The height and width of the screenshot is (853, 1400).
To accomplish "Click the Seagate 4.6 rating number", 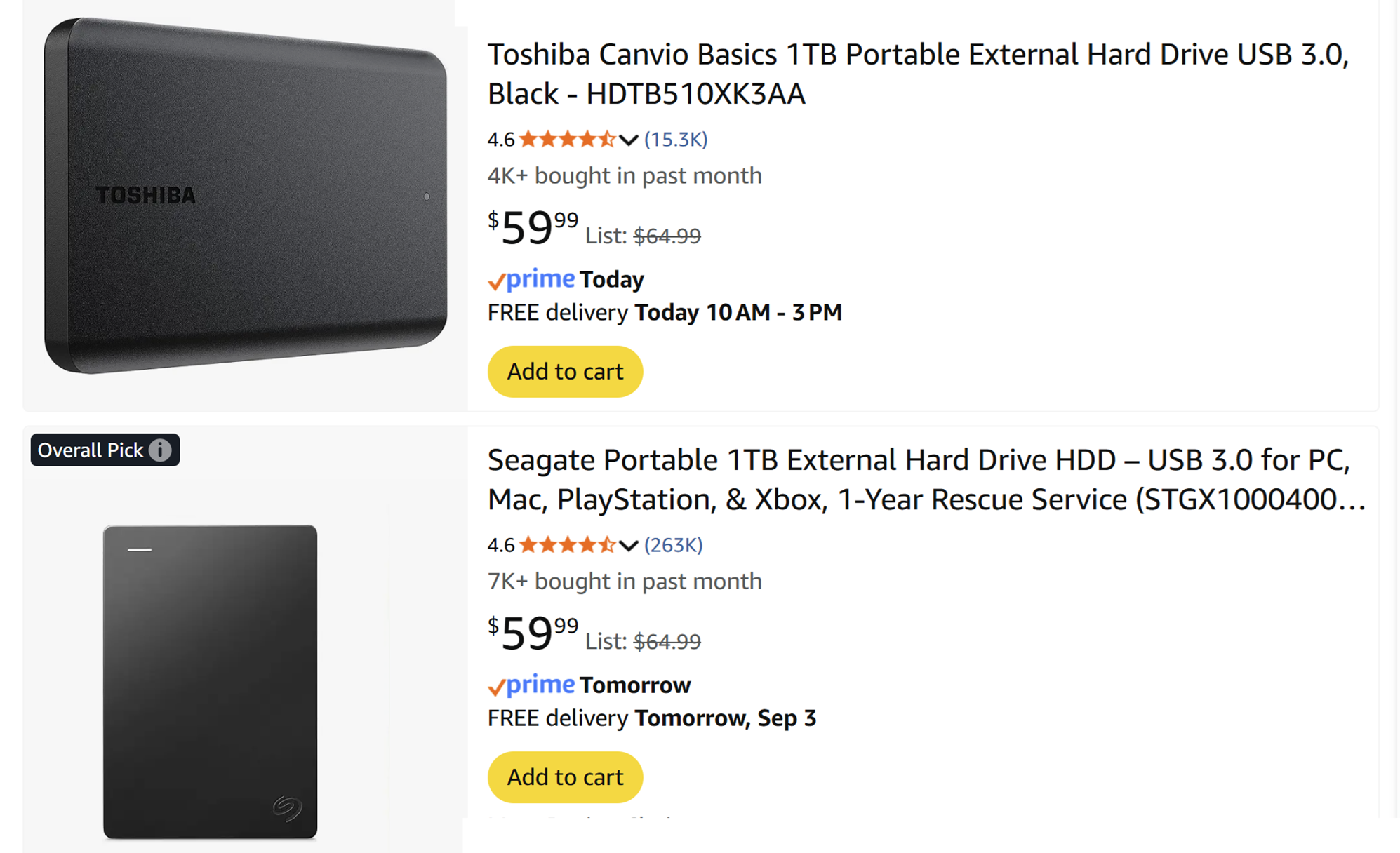I will tap(501, 545).
